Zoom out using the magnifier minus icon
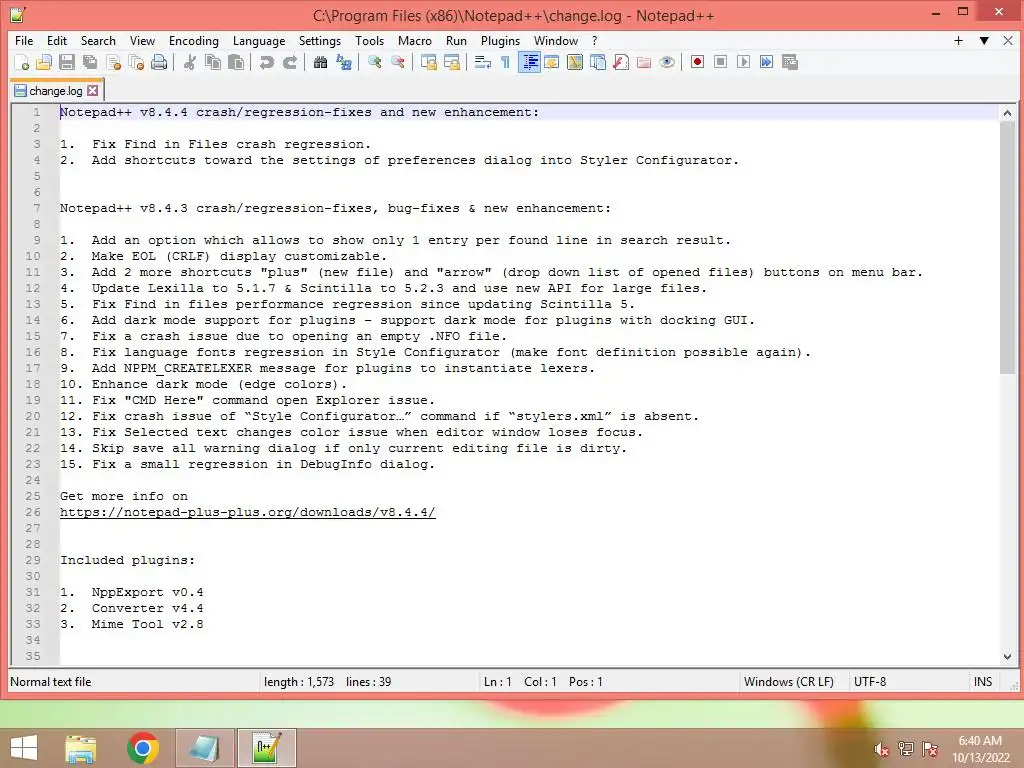This screenshot has height=768, width=1024. pos(398,63)
